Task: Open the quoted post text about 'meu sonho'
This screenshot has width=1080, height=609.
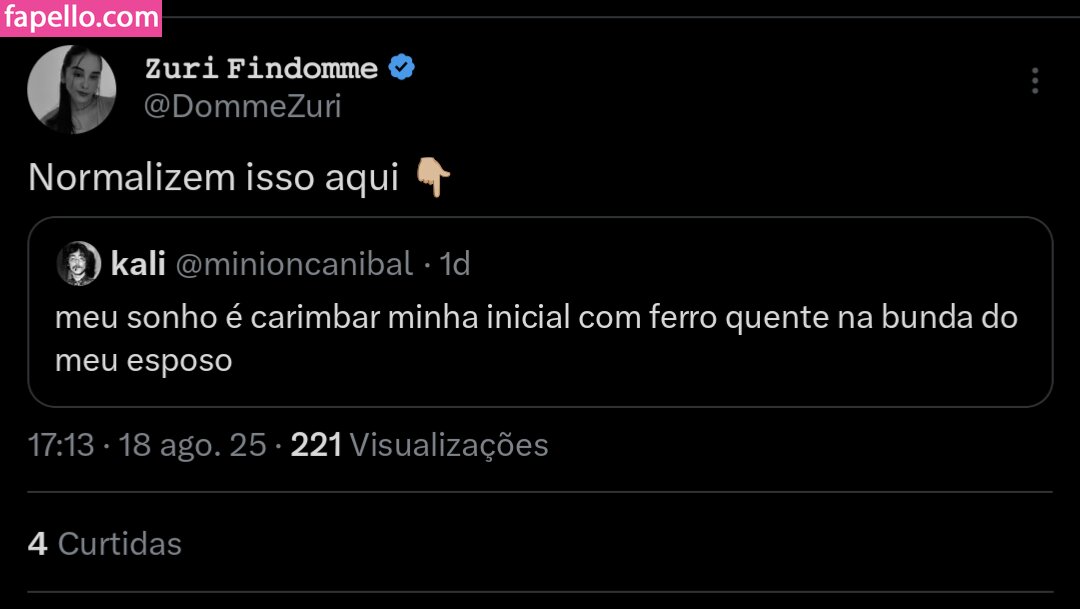Action: [536, 320]
